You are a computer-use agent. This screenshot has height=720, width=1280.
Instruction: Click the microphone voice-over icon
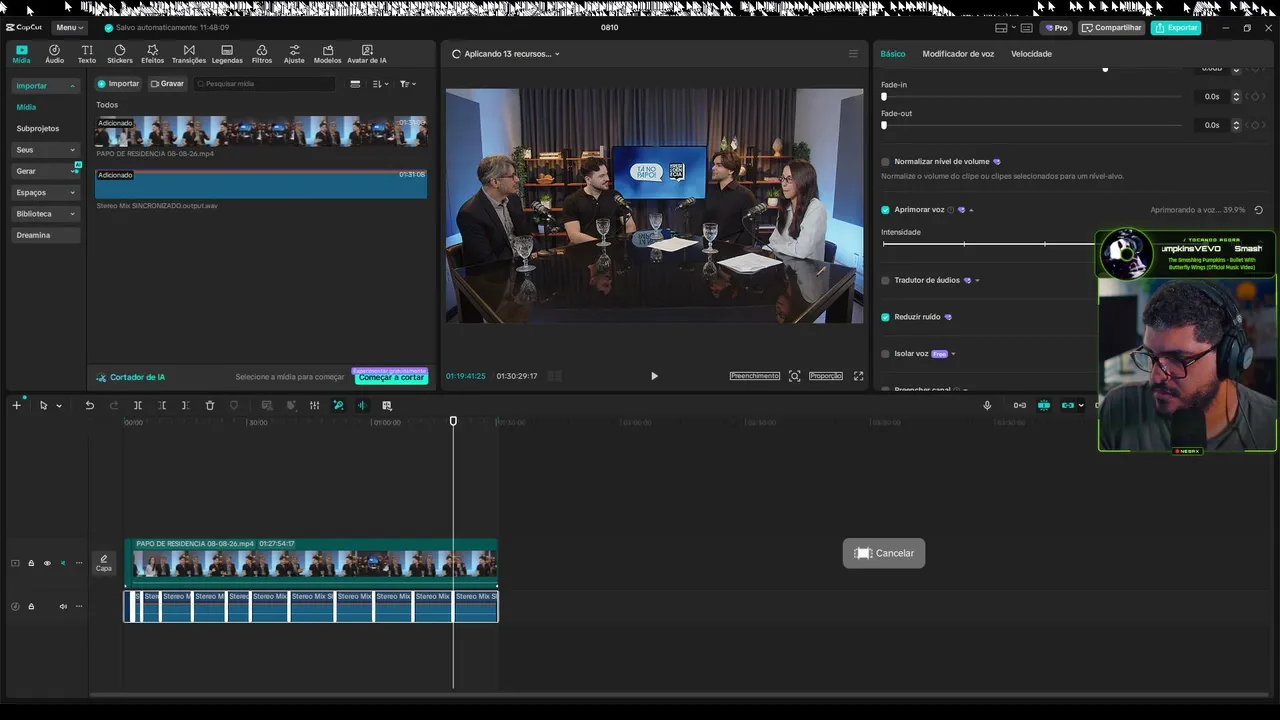tap(987, 405)
